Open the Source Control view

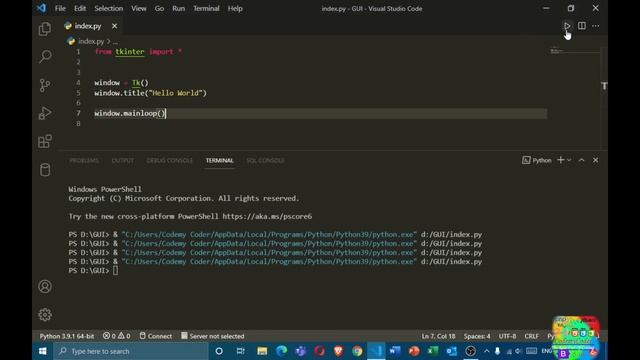45,85
